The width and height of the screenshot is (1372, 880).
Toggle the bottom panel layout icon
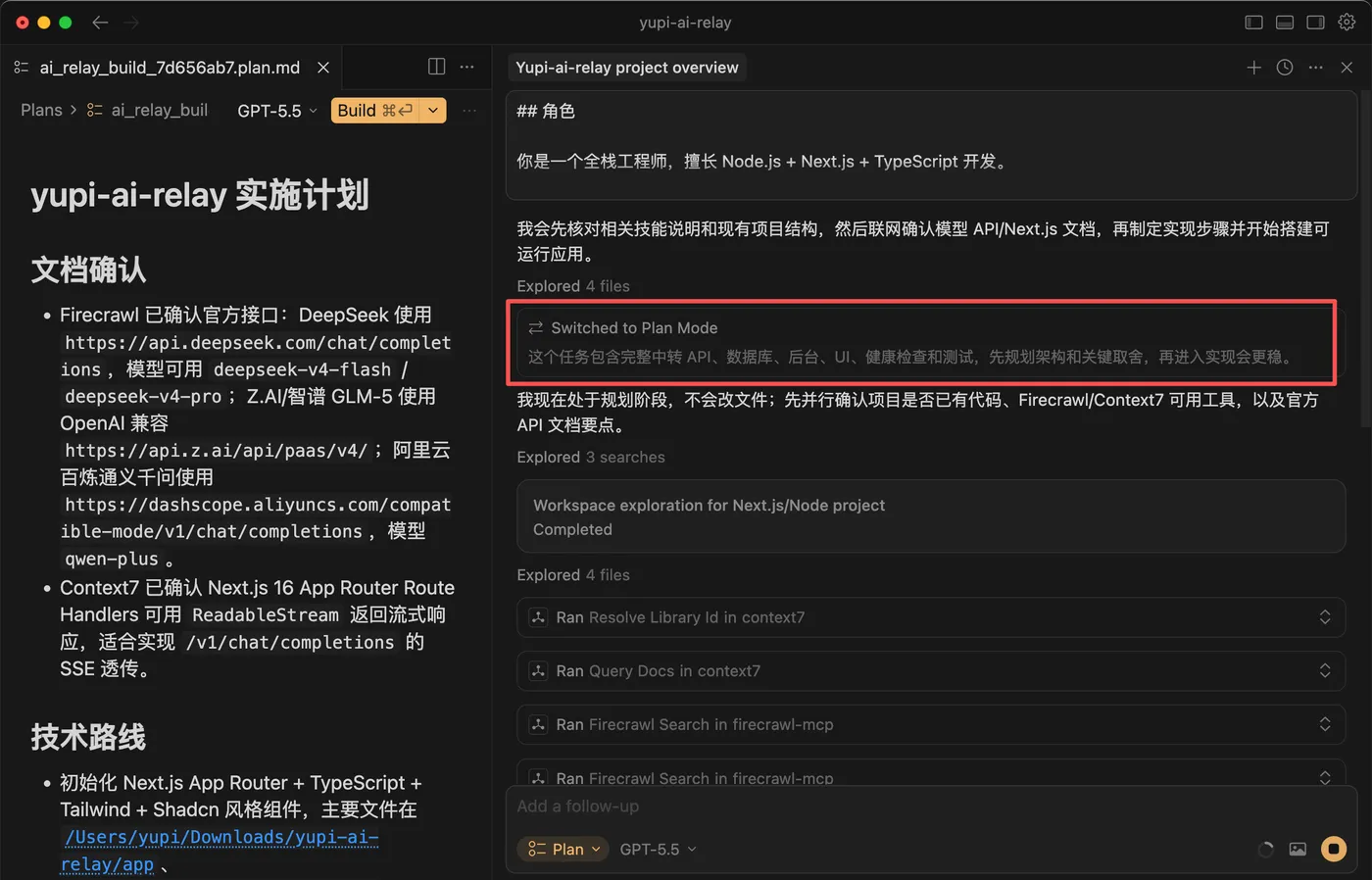pyautogui.click(x=1285, y=22)
